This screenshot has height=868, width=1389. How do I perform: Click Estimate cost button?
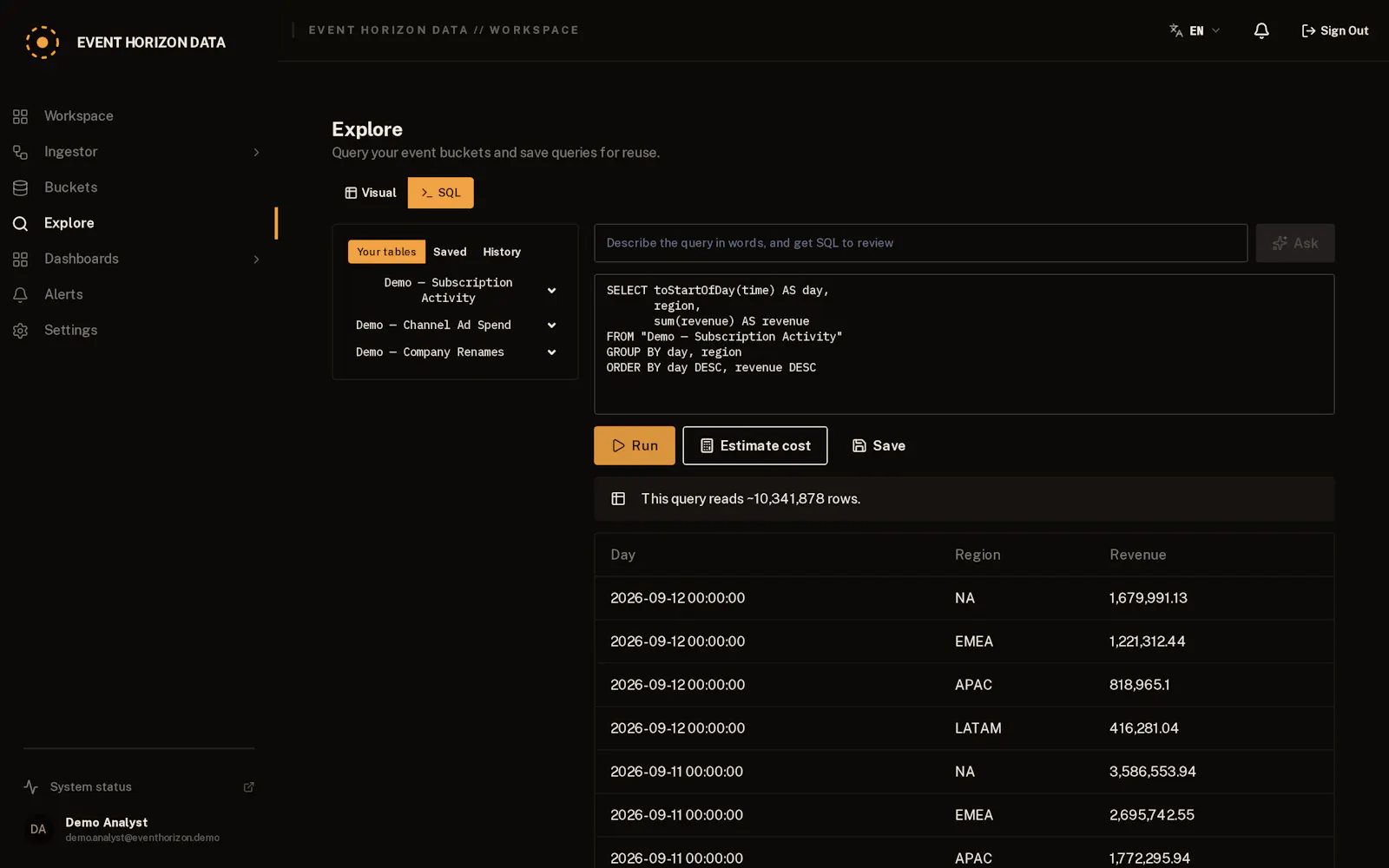[754, 445]
